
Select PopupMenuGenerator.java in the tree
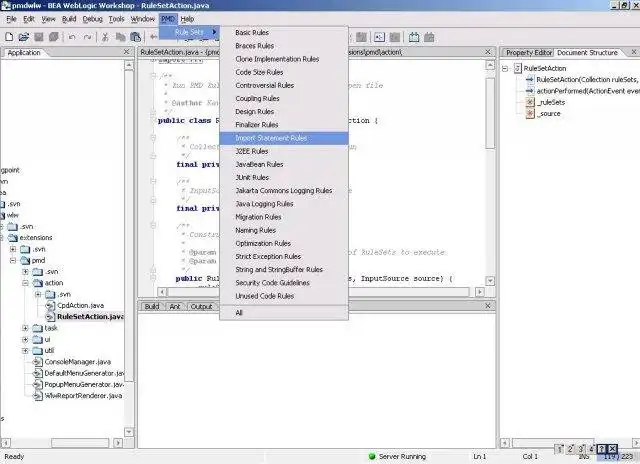(x=84, y=384)
